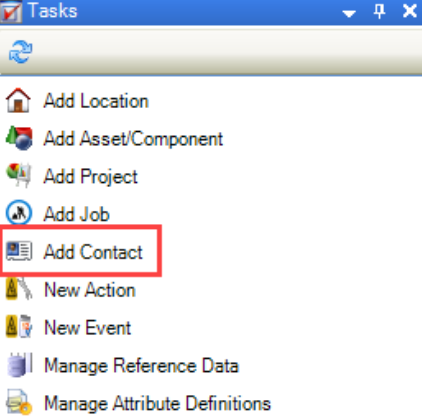Click the database icon for Manage Reference Data

[20, 365]
